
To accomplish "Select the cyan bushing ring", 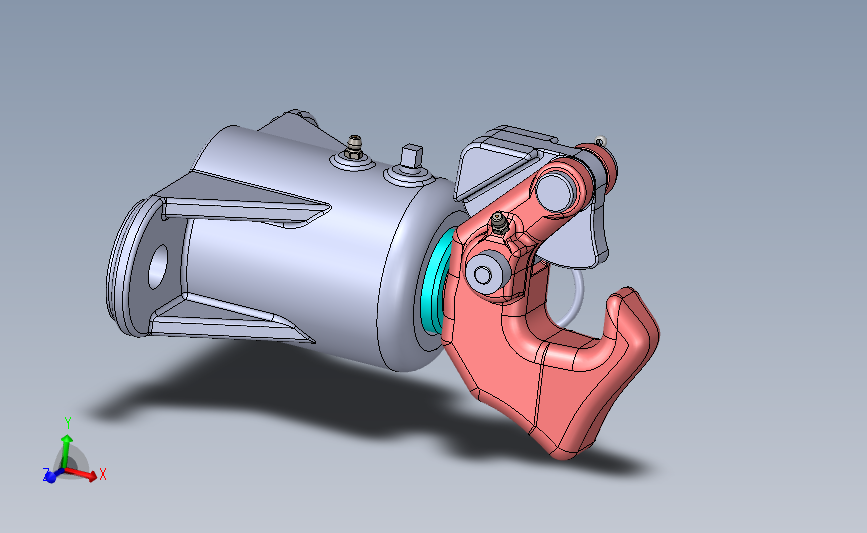I will click(435, 290).
